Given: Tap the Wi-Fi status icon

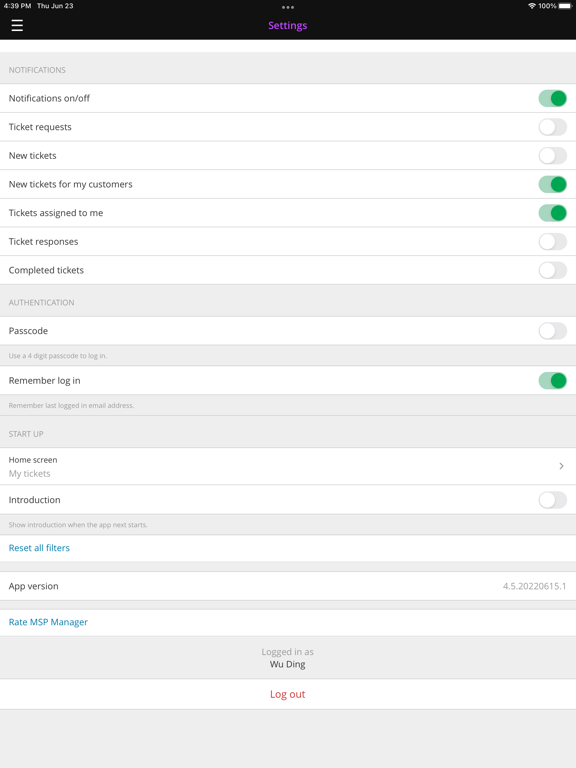Looking at the screenshot, I should click(x=532, y=6).
